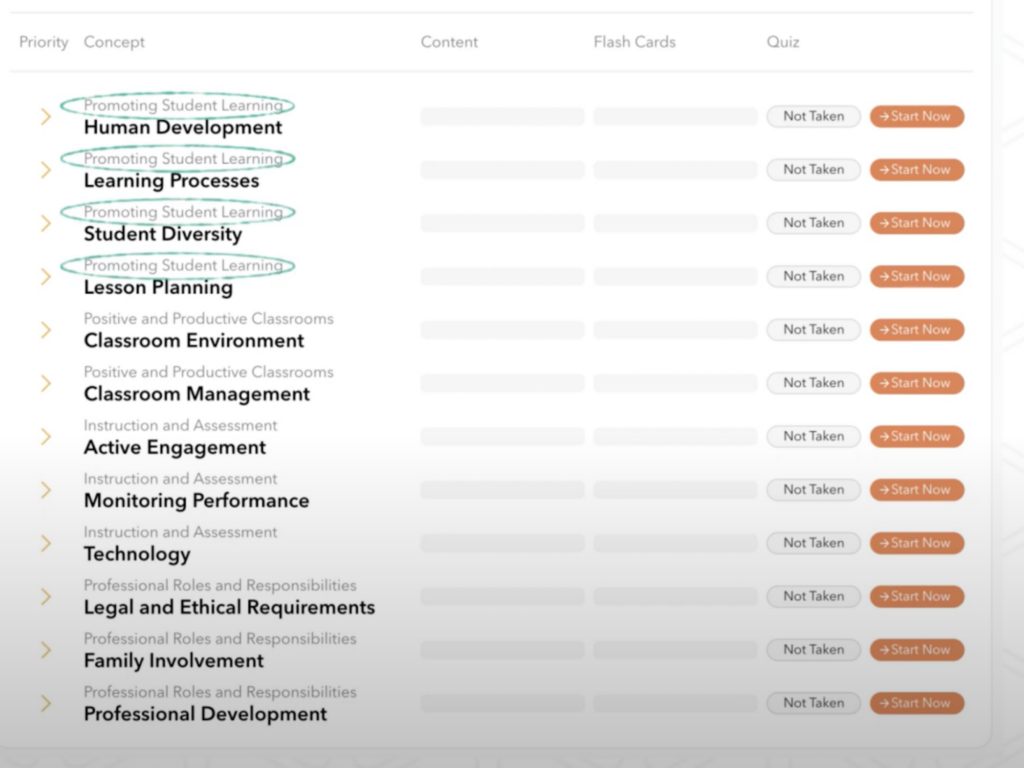Image resolution: width=1024 pixels, height=768 pixels.
Task: Click the Flash Cards column header
Action: coord(634,42)
